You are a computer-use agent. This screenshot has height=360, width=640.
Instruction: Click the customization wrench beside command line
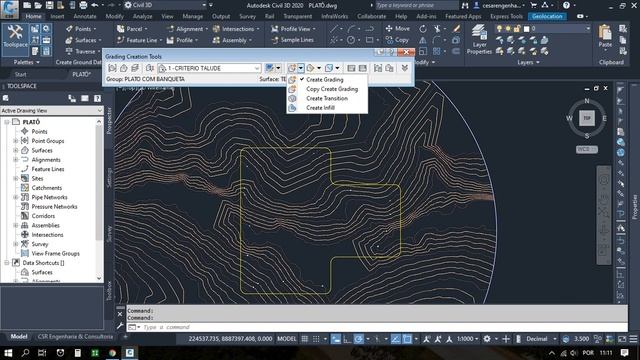120,326
